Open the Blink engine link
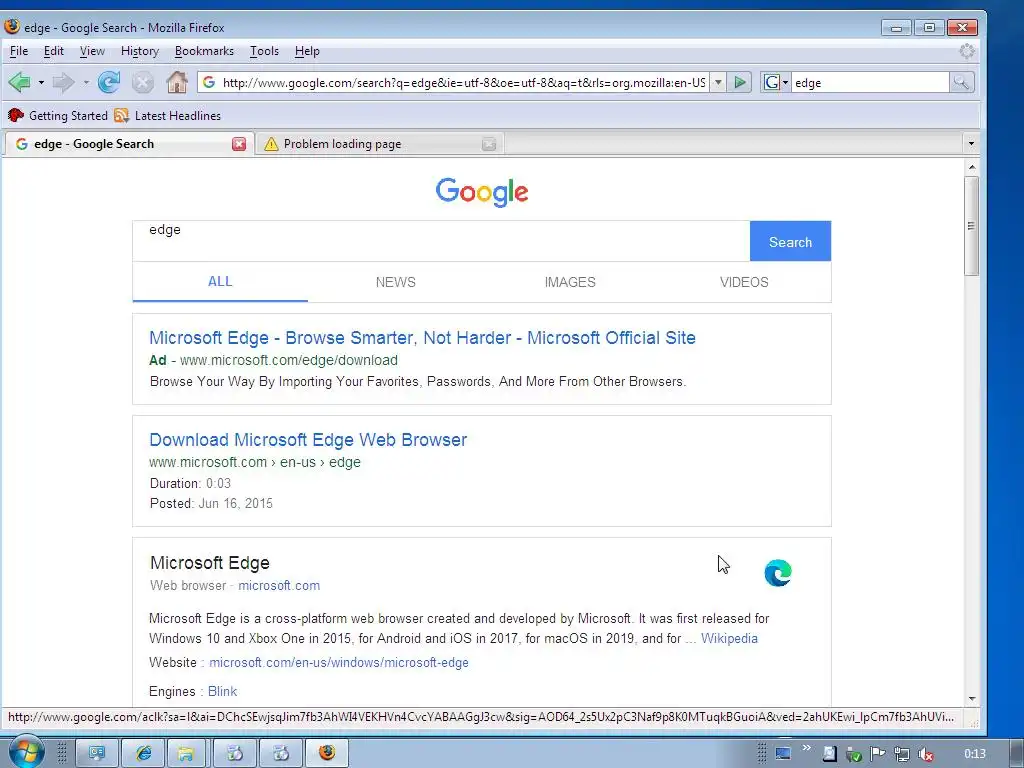1024x768 pixels. [x=222, y=692]
